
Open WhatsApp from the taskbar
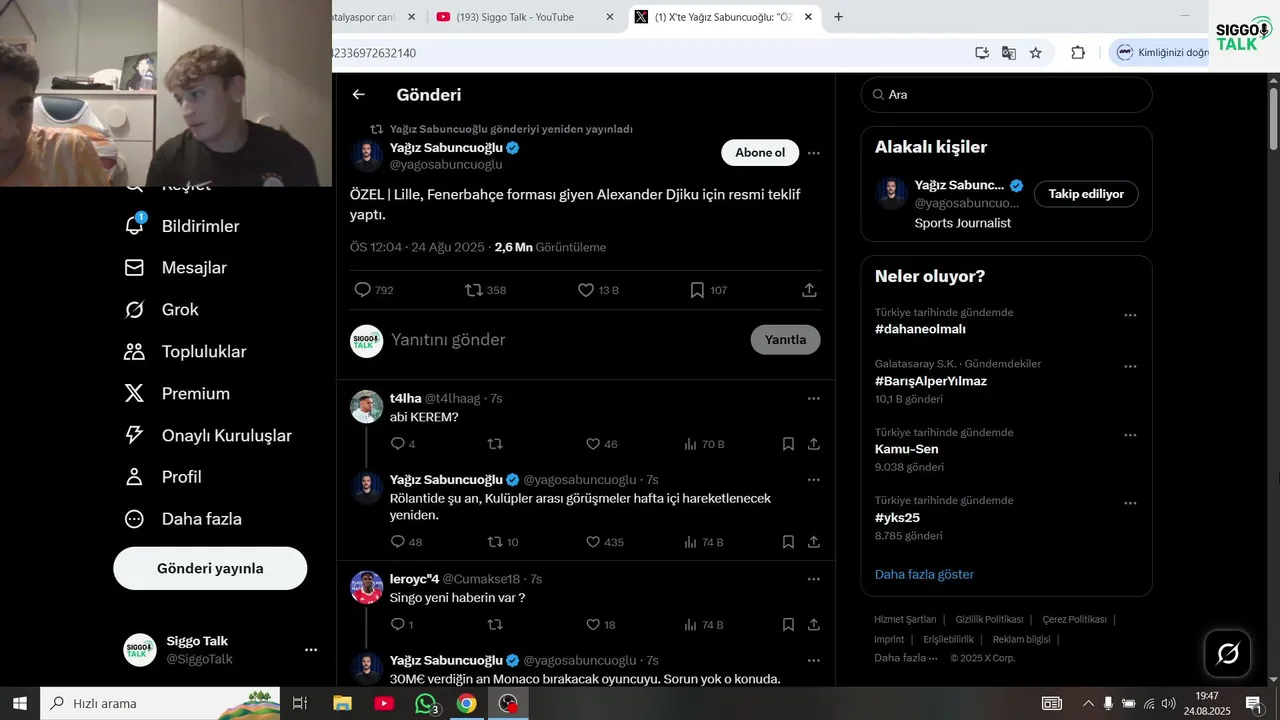(426, 703)
